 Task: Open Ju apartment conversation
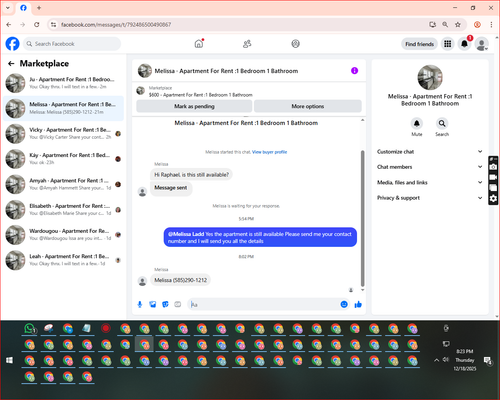63,83
